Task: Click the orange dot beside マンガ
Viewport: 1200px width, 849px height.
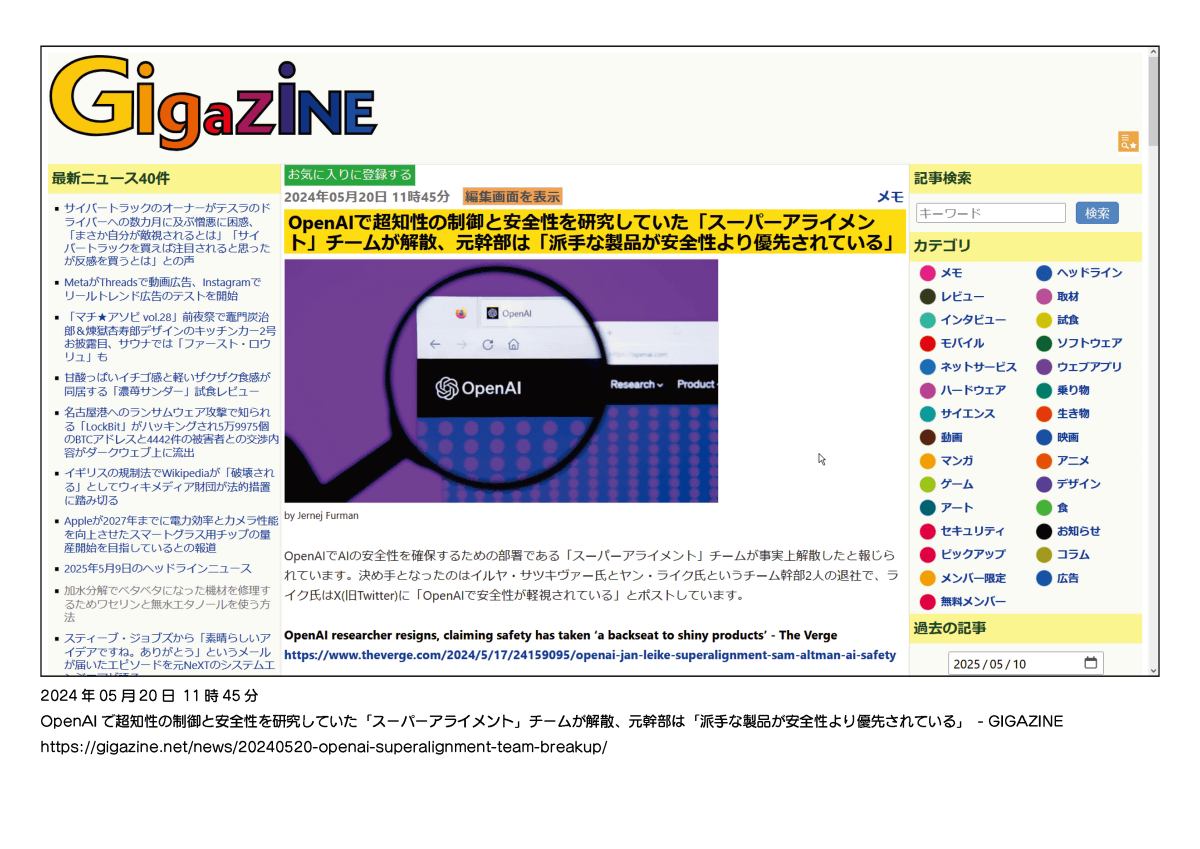Action: click(928, 461)
